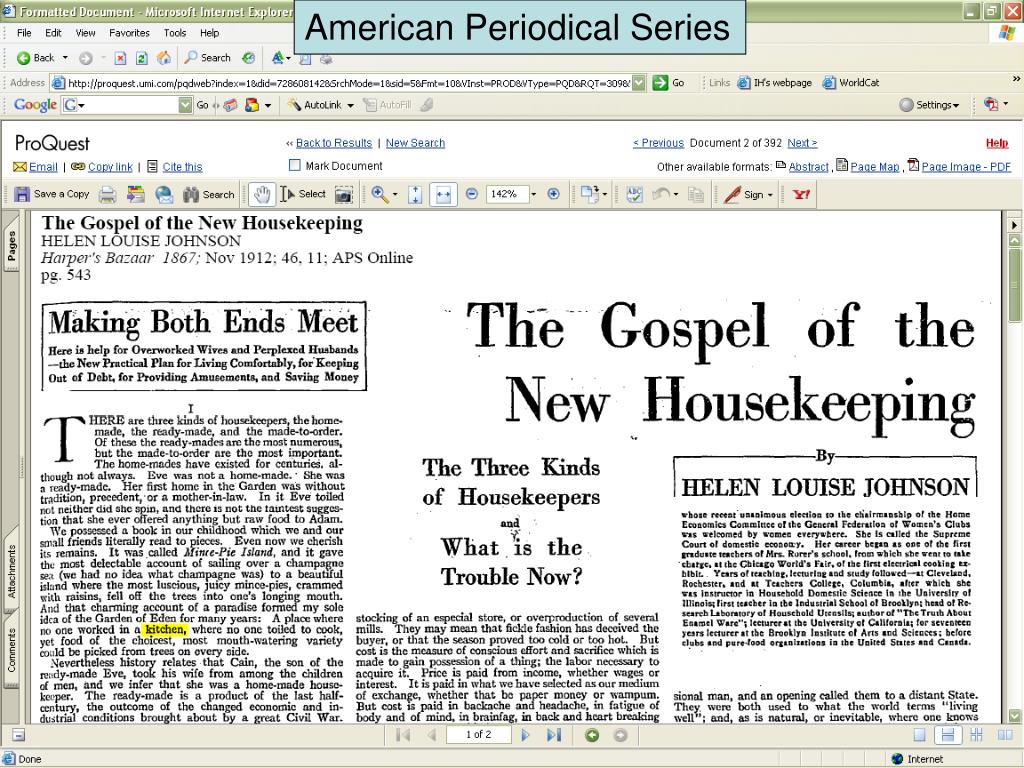
Task: Click the Sign pen tool
Action: point(744,194)
